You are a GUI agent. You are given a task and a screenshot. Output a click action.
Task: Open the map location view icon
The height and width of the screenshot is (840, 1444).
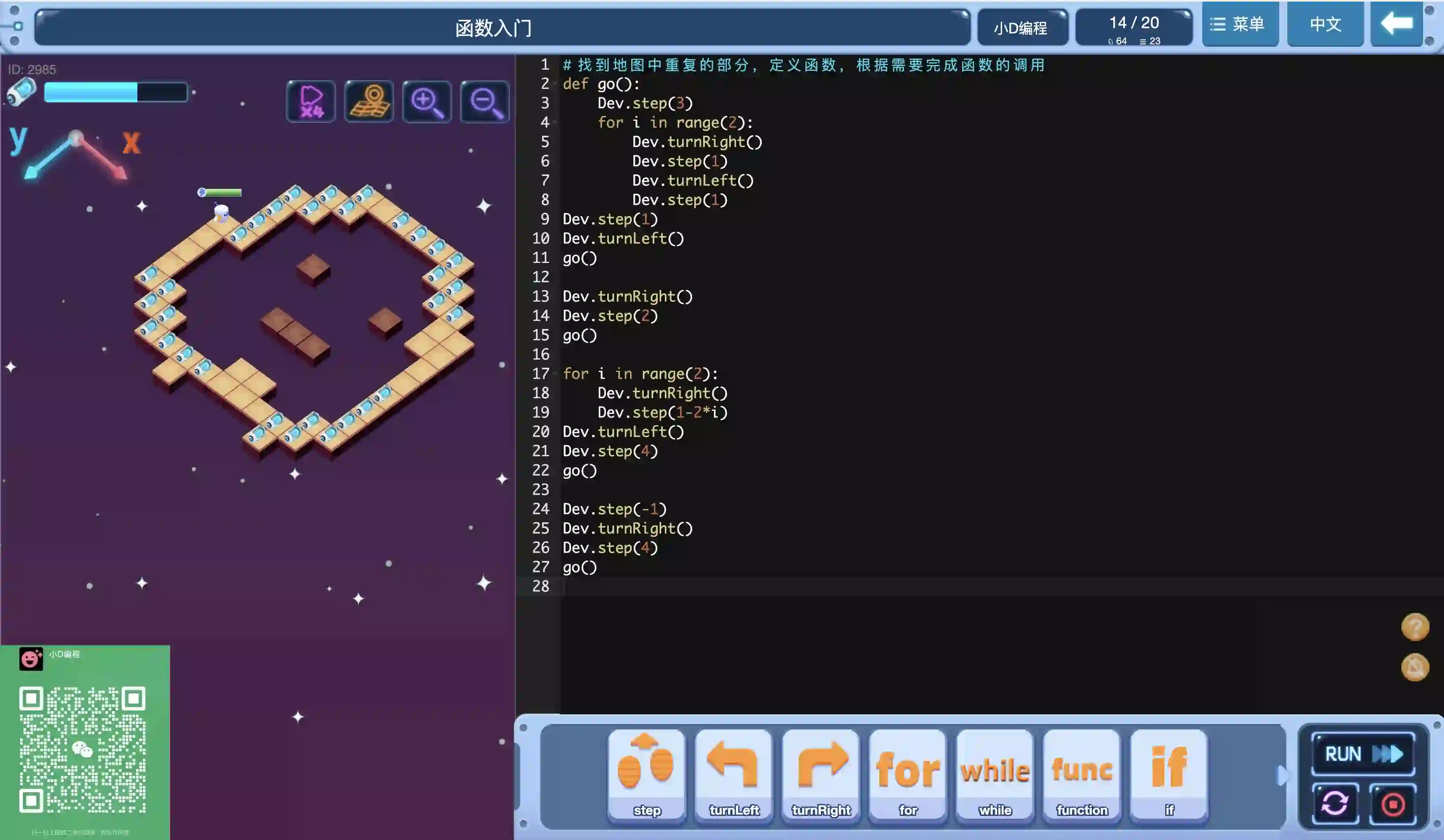369,102
